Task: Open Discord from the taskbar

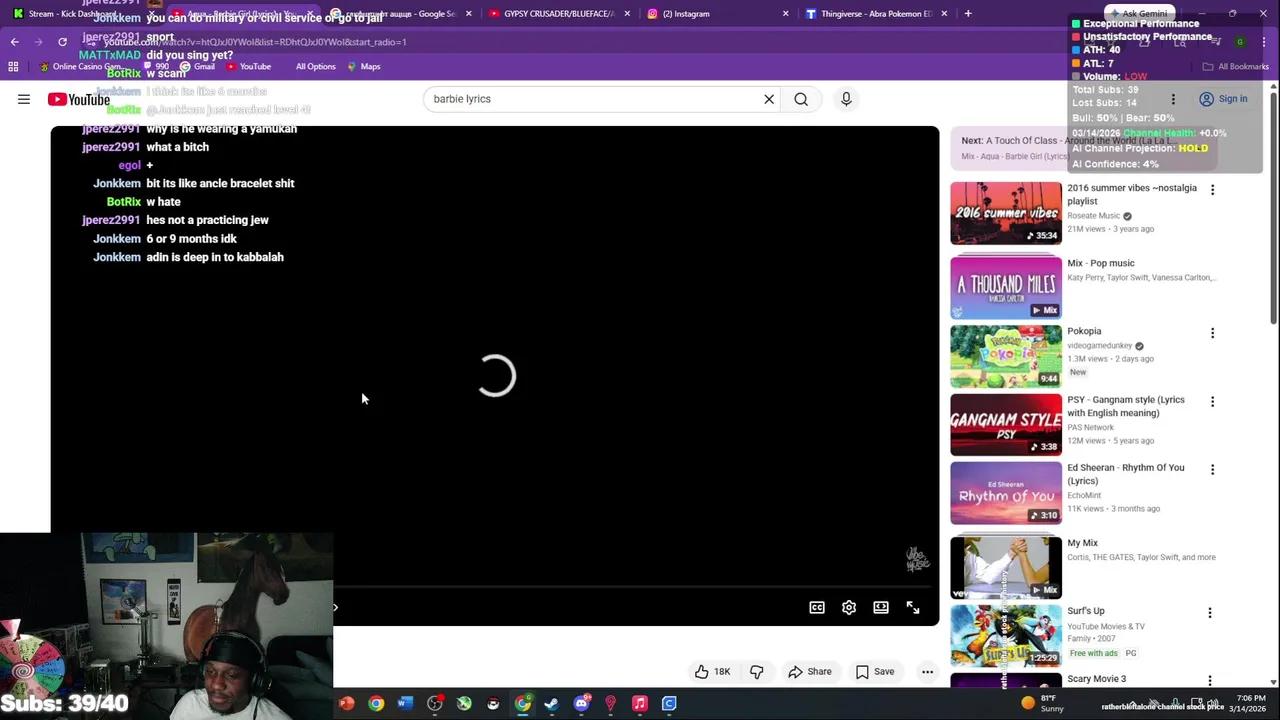Action: pyautogui.click(x=581, y=704)
